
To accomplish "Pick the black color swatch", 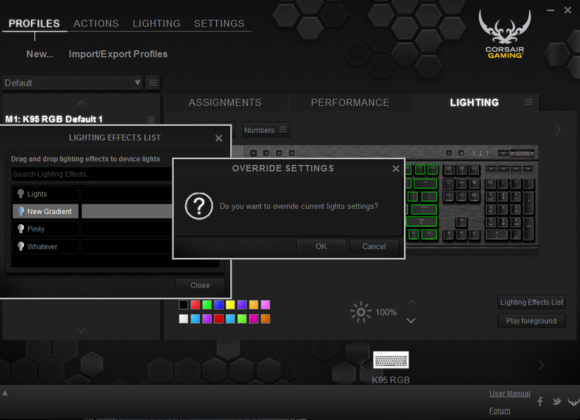I will [183, 305].
